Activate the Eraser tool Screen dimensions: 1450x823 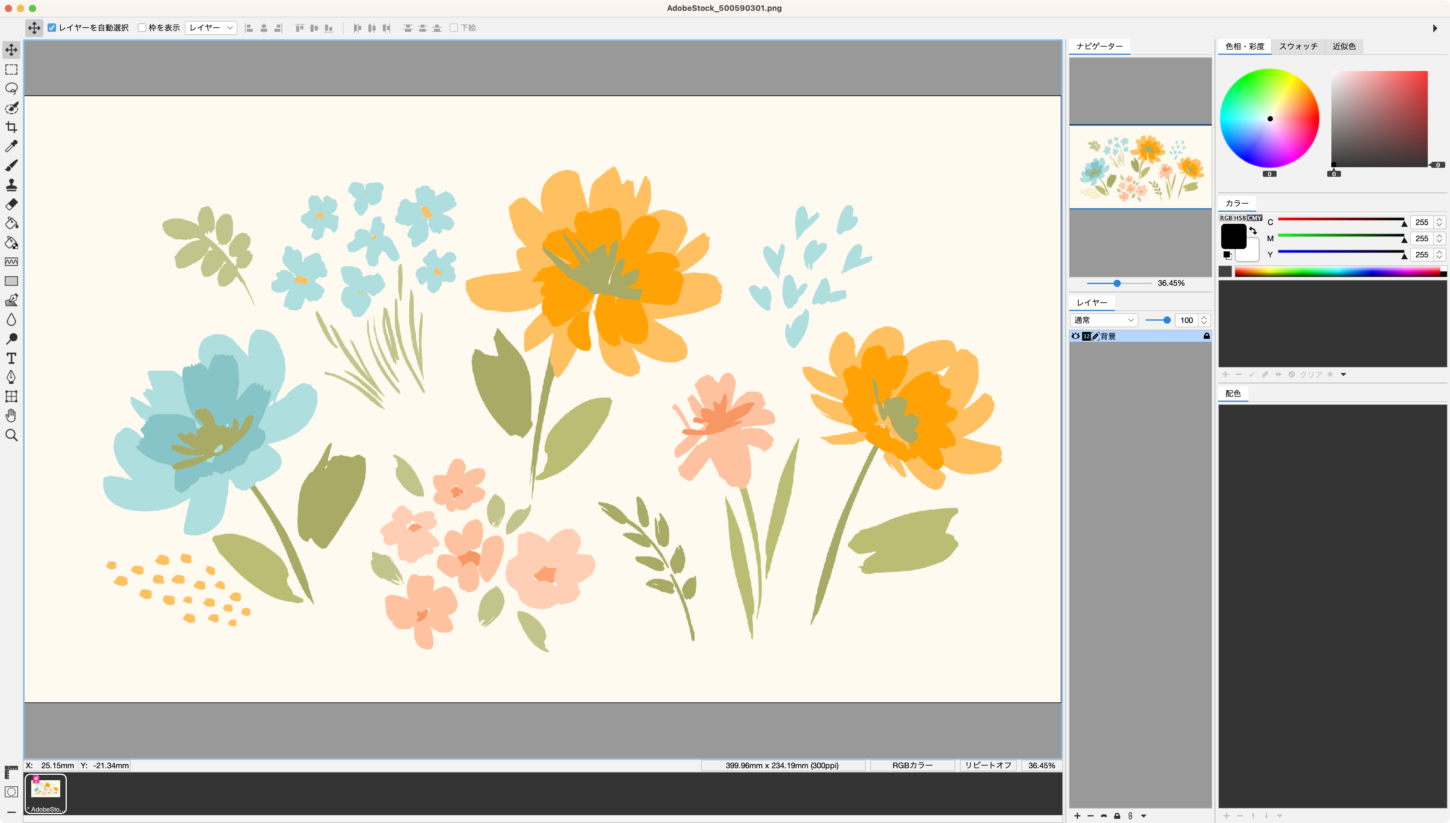click(11, 204)
